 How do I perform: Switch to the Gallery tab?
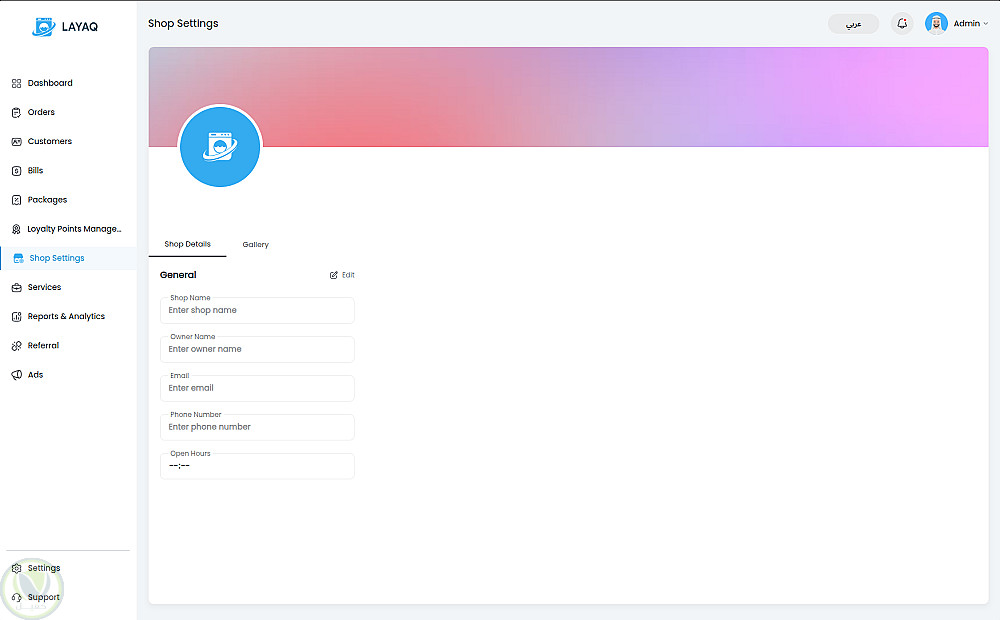point(256,244)
